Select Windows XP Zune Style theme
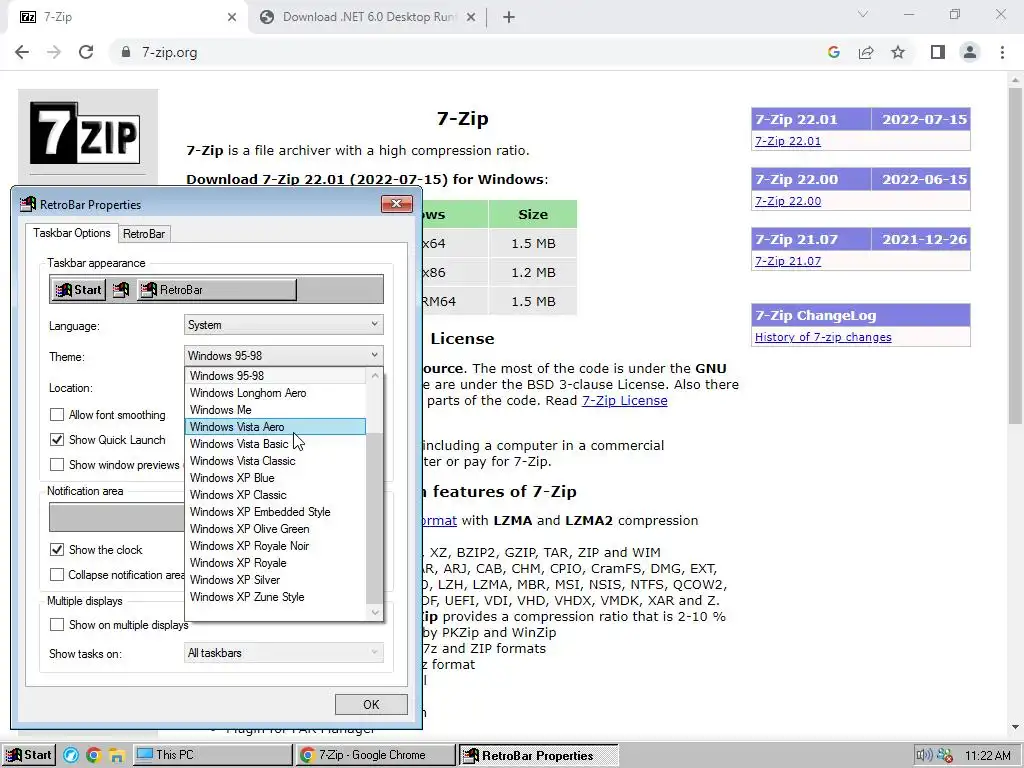1024x768 pixels. [x=276, y=596]
